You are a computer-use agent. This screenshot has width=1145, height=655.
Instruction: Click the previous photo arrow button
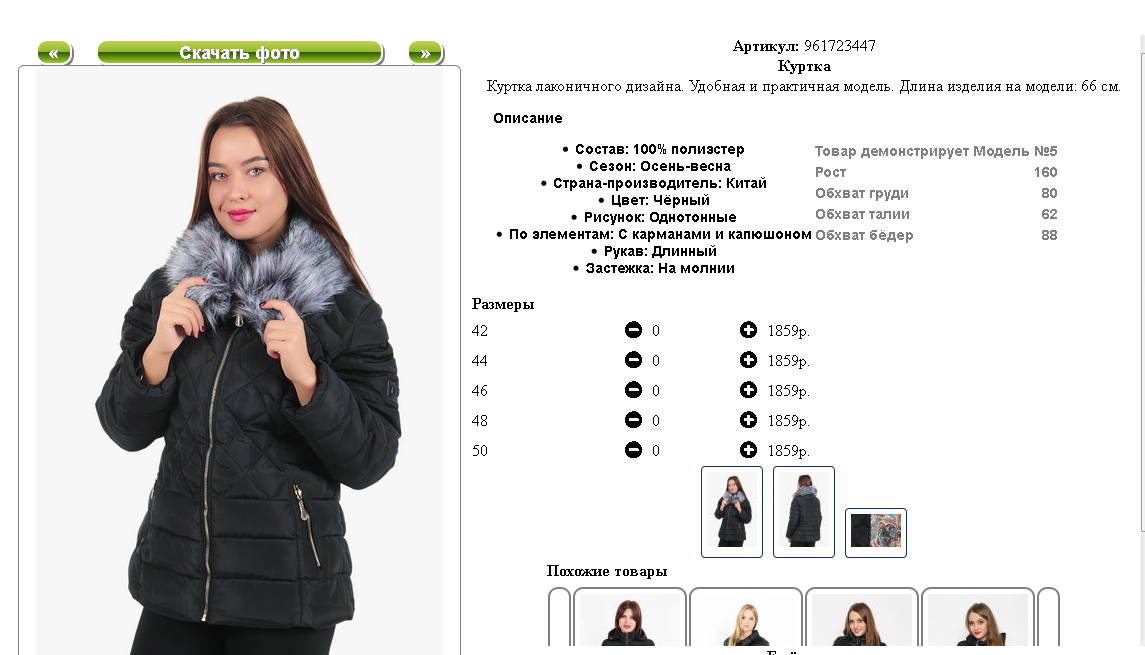pos(55,53)
